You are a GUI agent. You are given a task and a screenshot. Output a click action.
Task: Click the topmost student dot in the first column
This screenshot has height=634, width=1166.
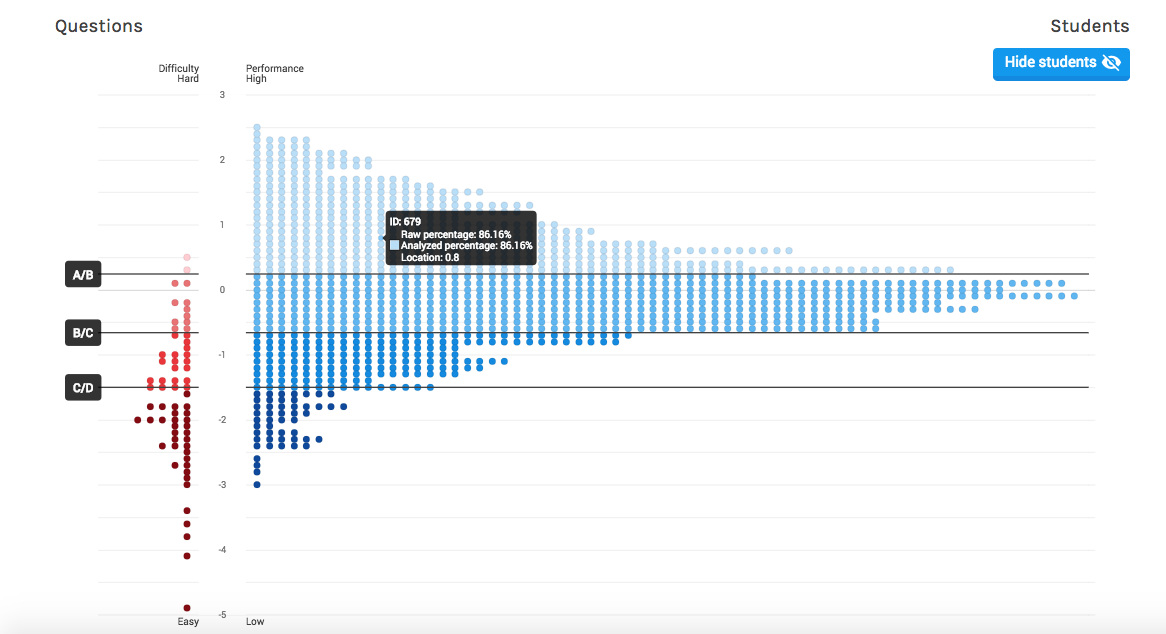pyautogui.click(x=257, y=128)
